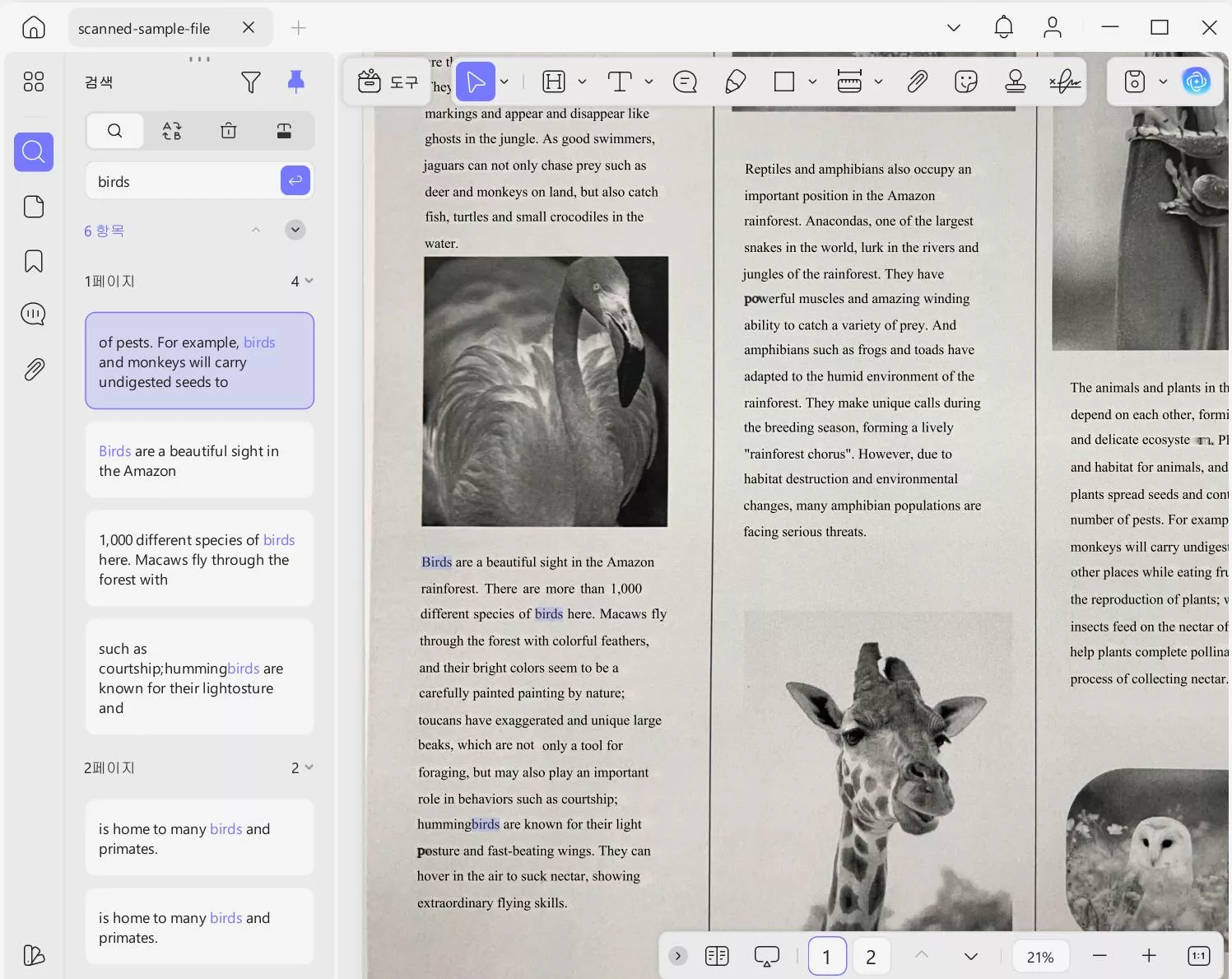Screen dimensions: 1232x979
Task: Select the search panel sidebar icon
Action: click(34, 152)
